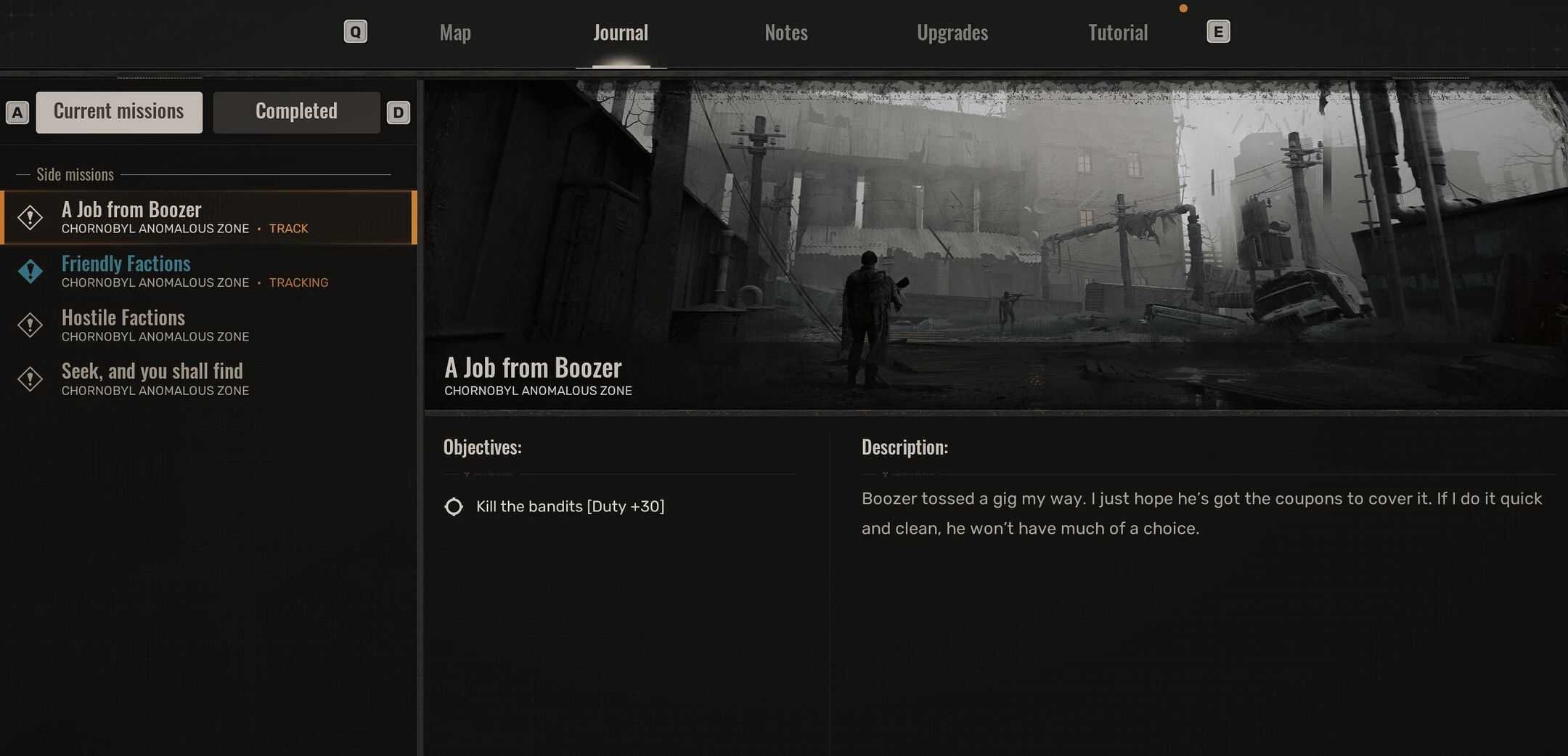Toggle TRACK on A Job from Boozer
The image size is (1568, 756).
coord(288,229)
